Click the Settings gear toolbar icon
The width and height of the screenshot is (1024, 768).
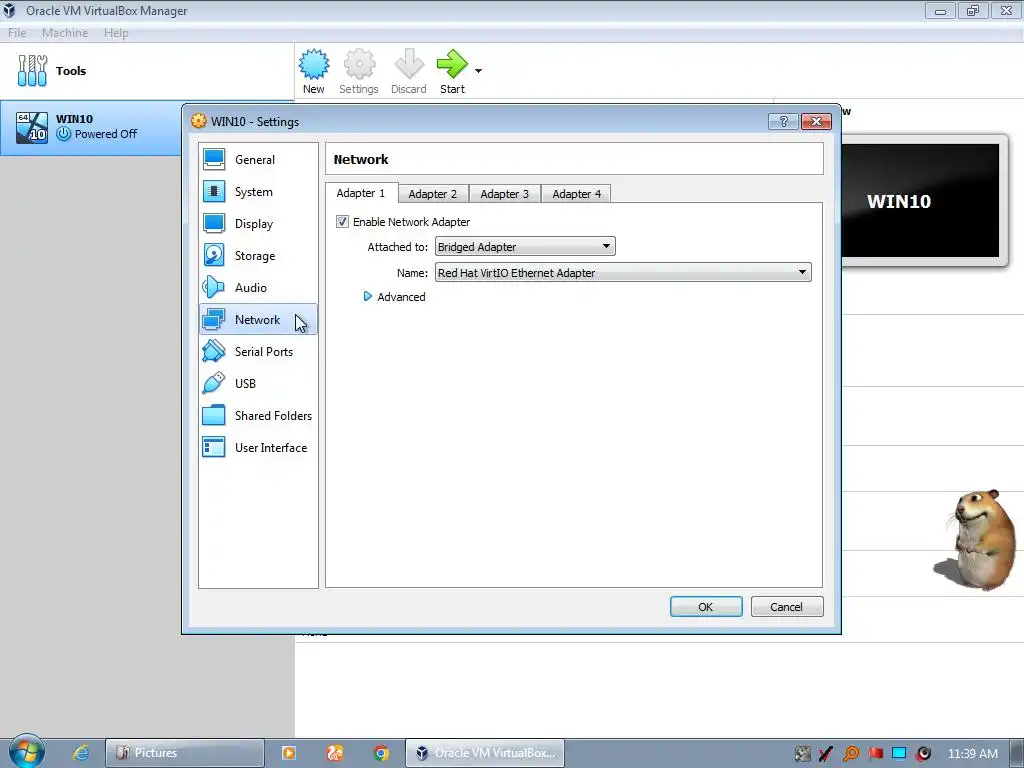click(x=359, y=71)
